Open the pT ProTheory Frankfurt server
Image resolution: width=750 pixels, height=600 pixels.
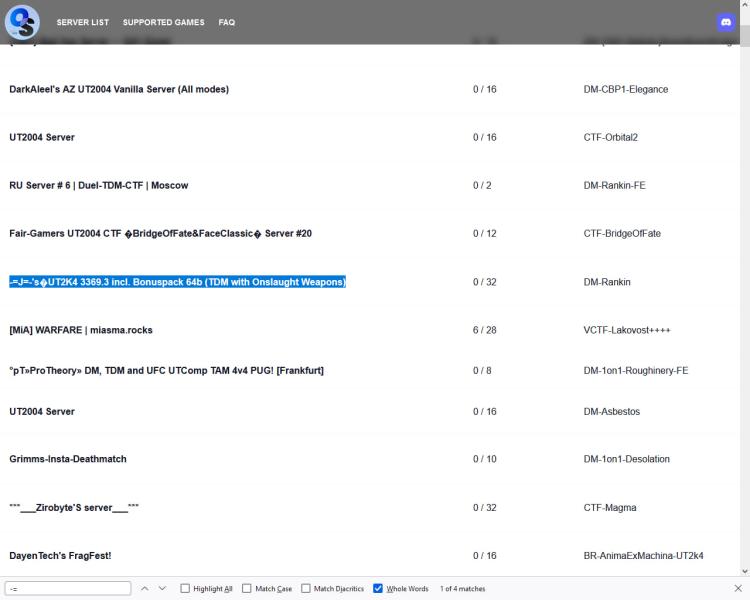coord(166,370)
